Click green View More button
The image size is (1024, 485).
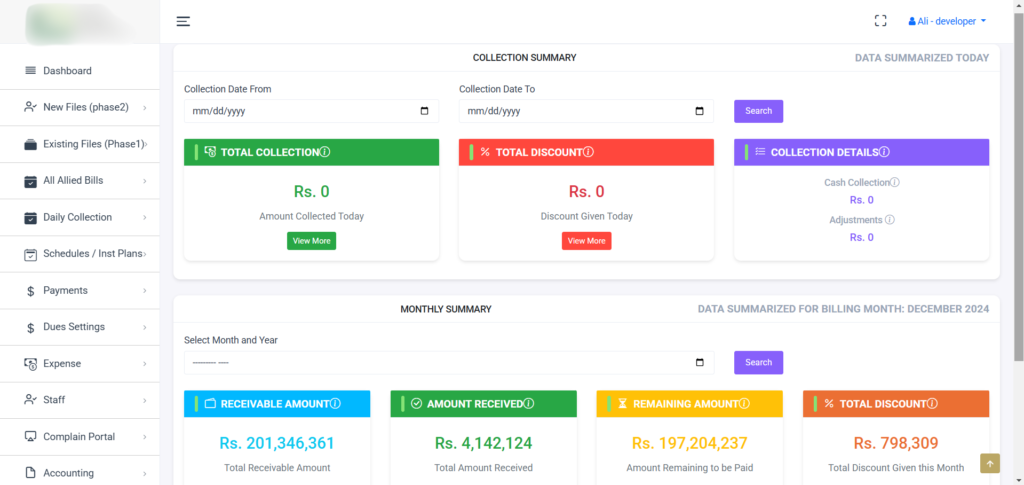[311, 241]
